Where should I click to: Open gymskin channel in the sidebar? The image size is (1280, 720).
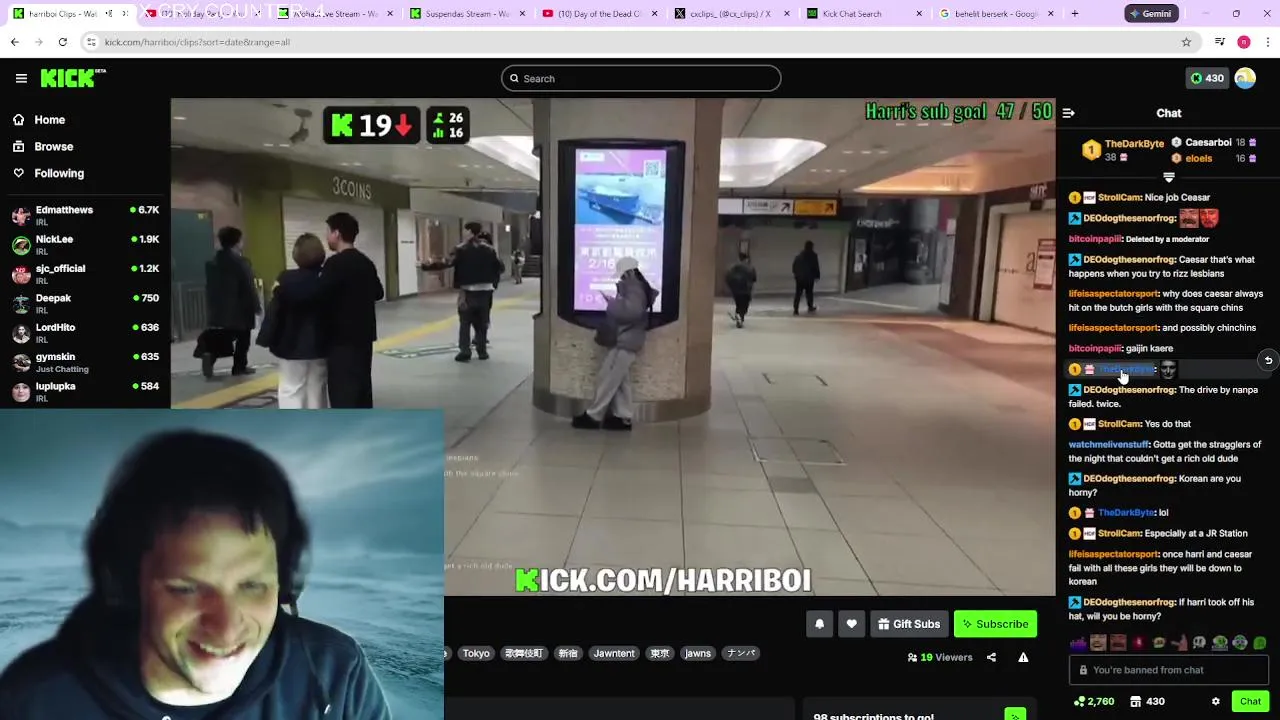pyautogui.click(x=85, y=361)
